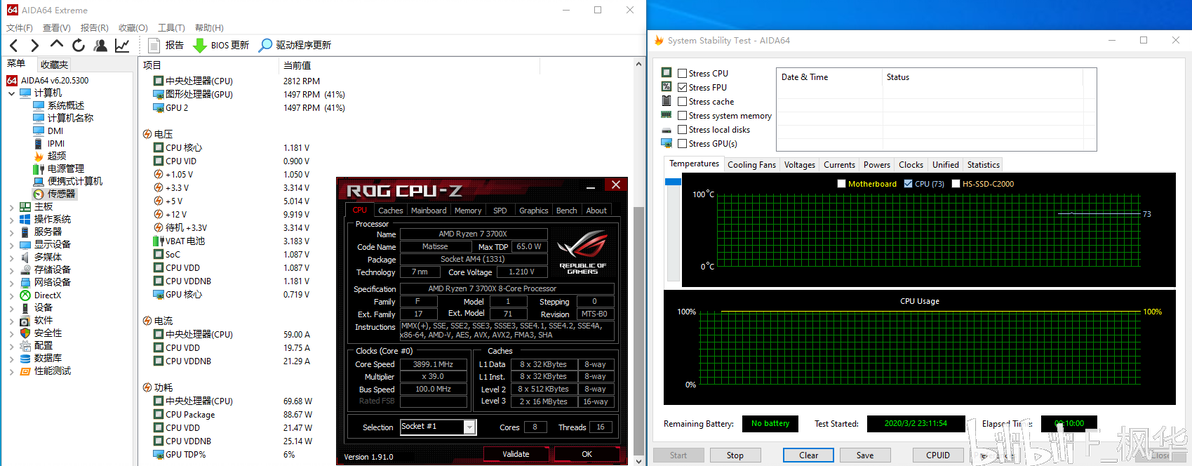Expand the 操作系统 tree node
The image size is (1192, 466).
11,219
